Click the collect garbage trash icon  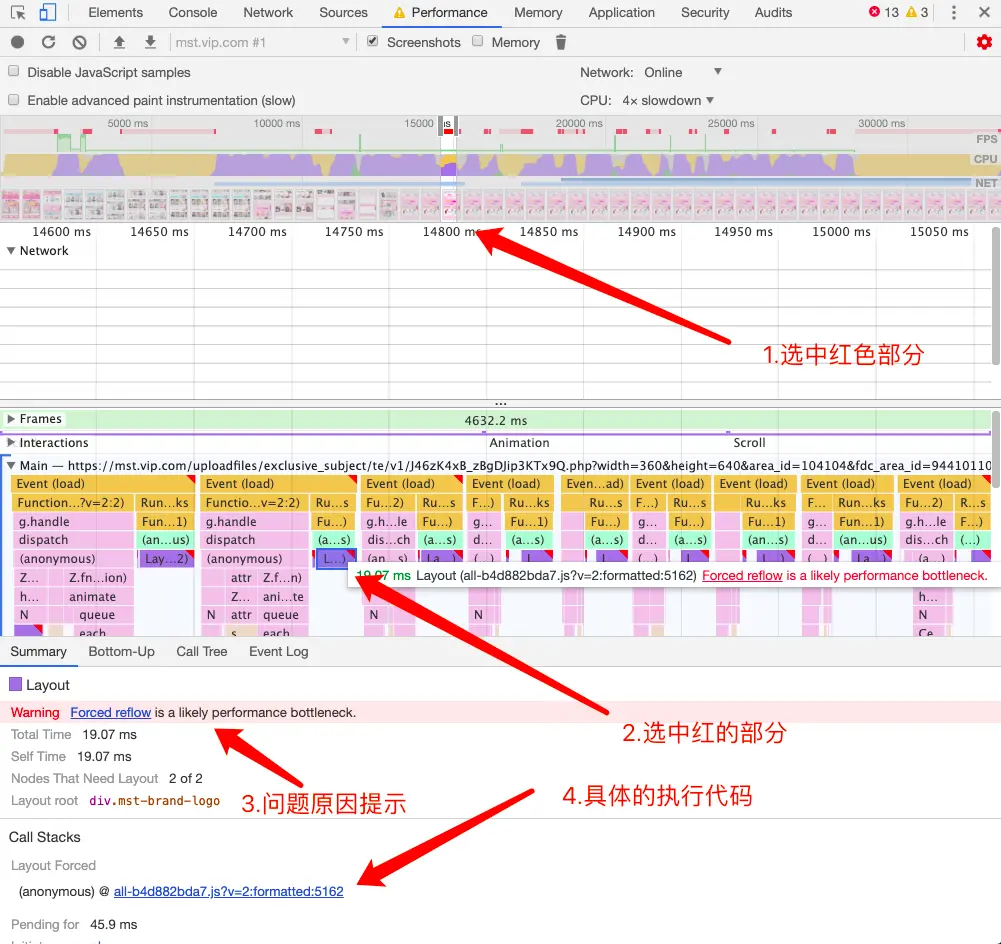[x=561, y=42]
